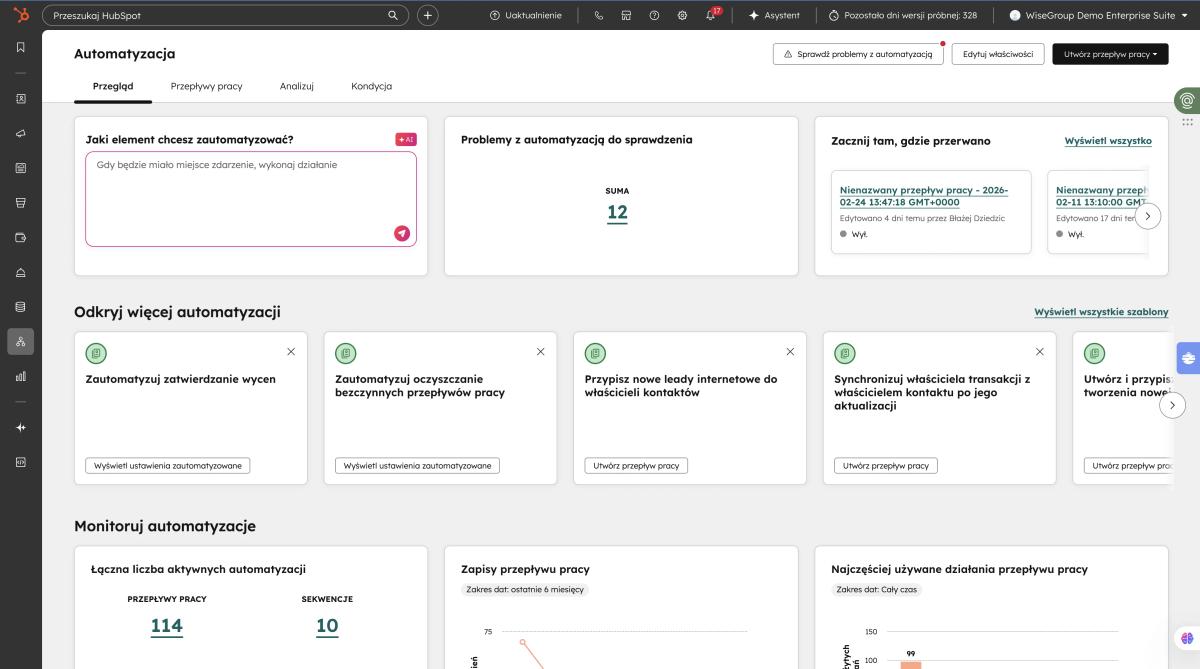Click the green chat widget icon at right edge
1200x669 pixels.
(1188, 100)
